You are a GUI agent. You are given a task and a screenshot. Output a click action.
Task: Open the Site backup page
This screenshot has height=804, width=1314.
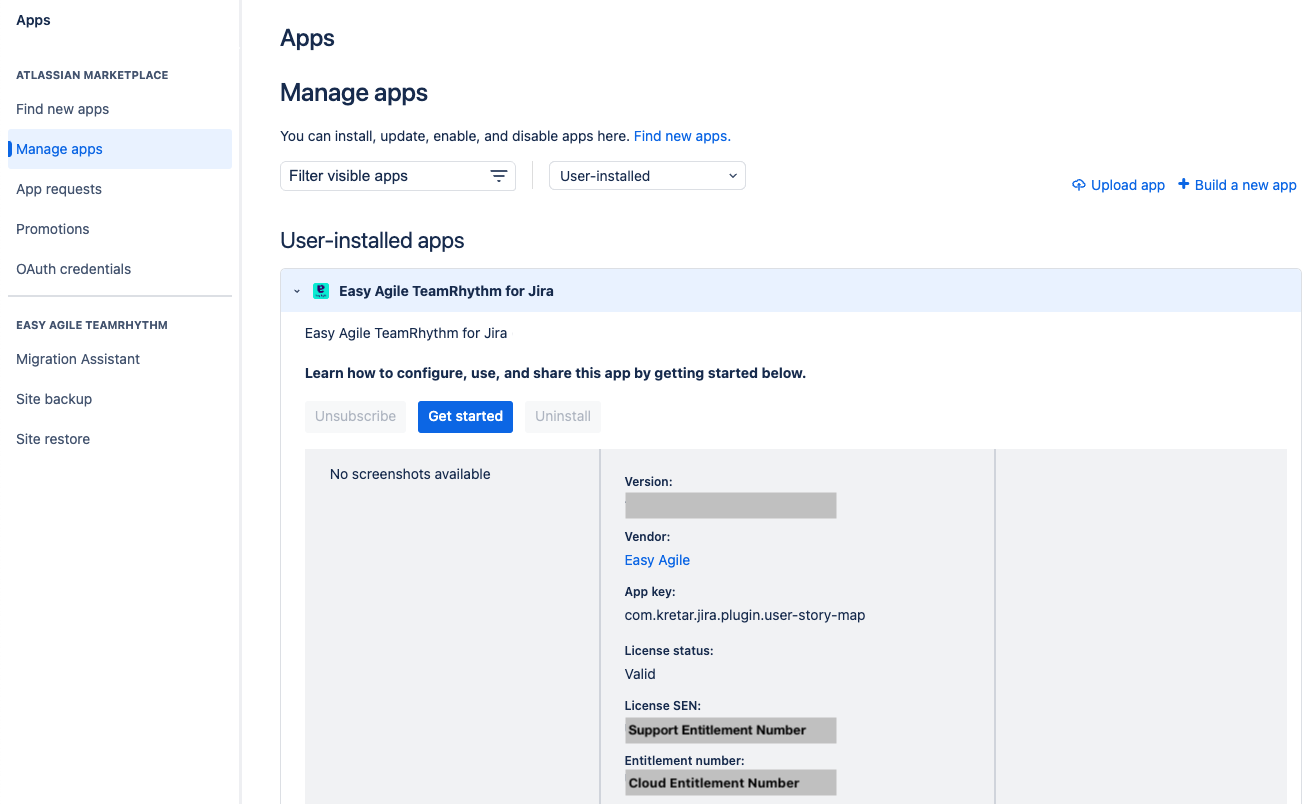tap(53, 399)
